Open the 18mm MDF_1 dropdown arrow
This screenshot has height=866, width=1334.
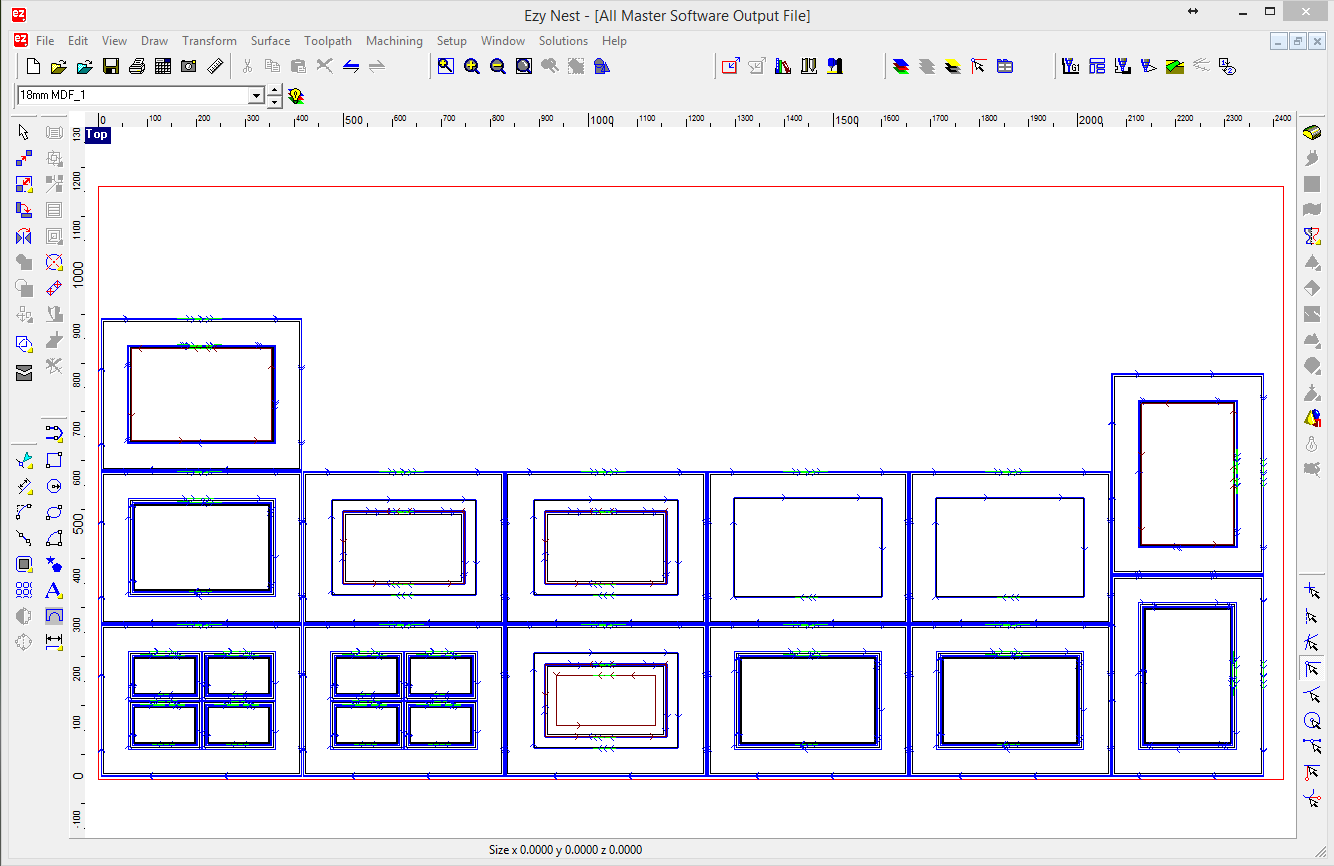(x=257, y=95)
